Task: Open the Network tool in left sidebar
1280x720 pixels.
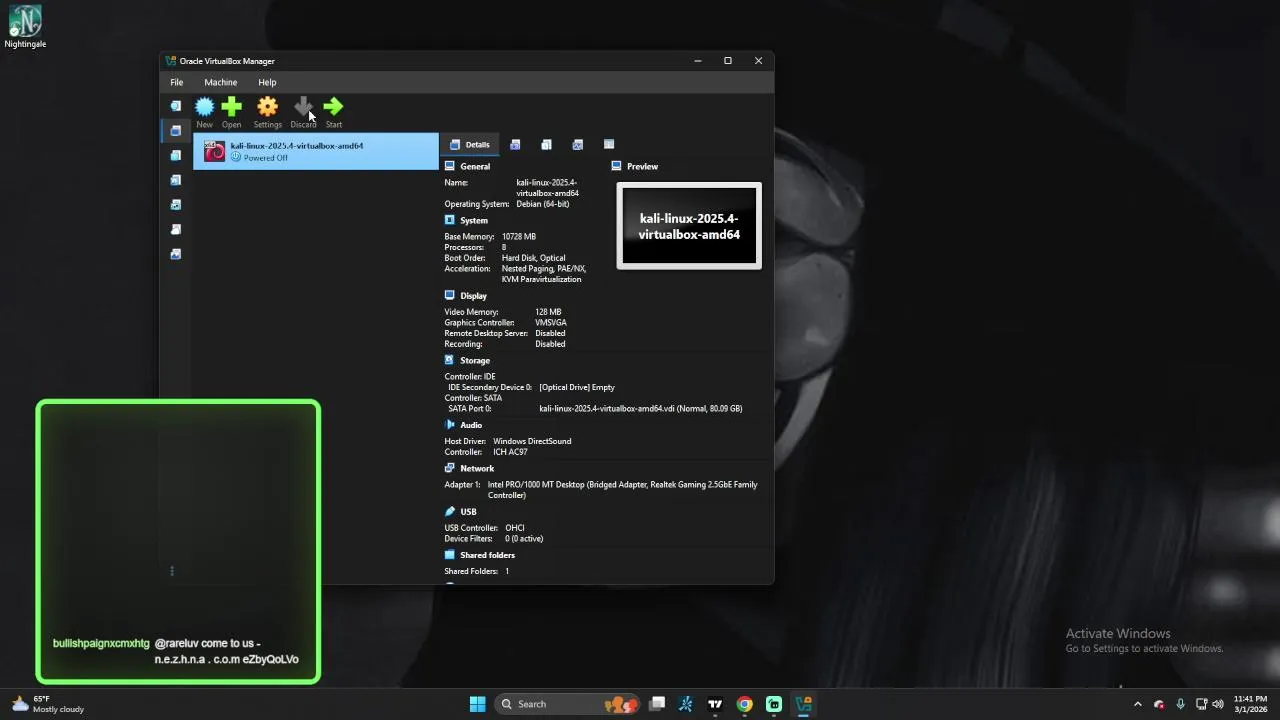Action: 176,204
